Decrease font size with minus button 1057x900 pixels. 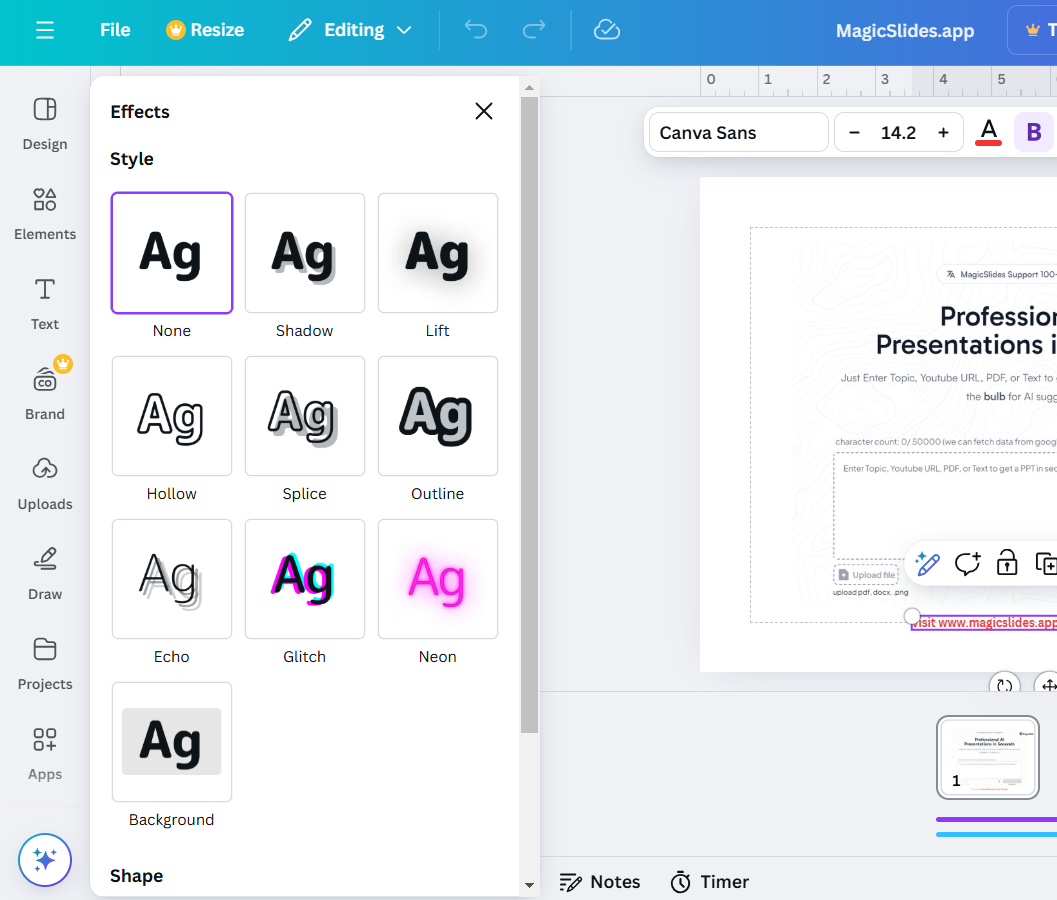854,133
